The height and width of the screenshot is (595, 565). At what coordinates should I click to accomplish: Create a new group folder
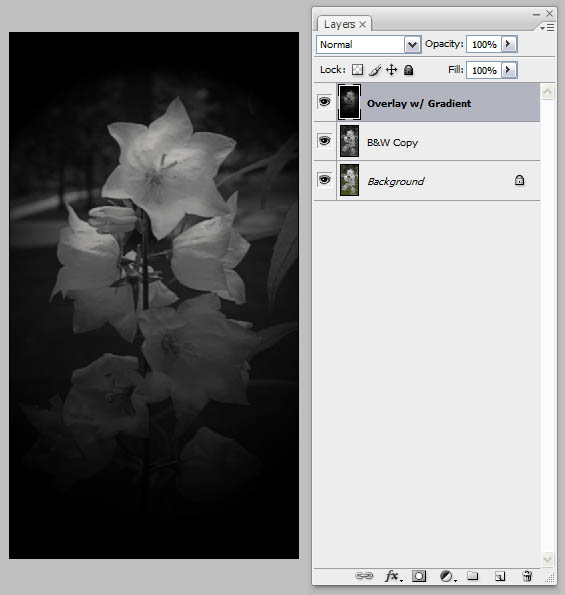point(472,576)
